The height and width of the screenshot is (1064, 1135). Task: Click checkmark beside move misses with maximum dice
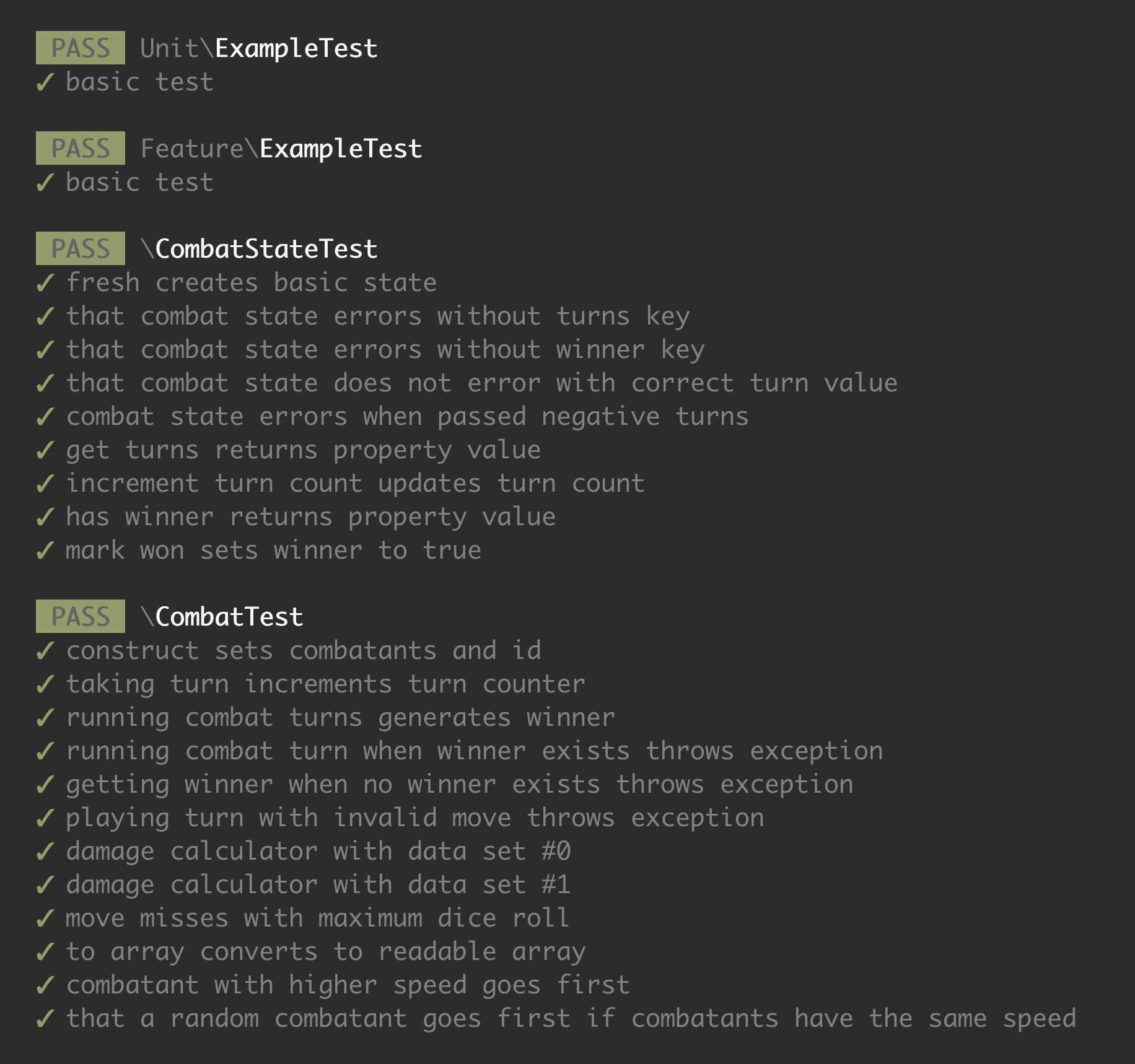point(45,918)
